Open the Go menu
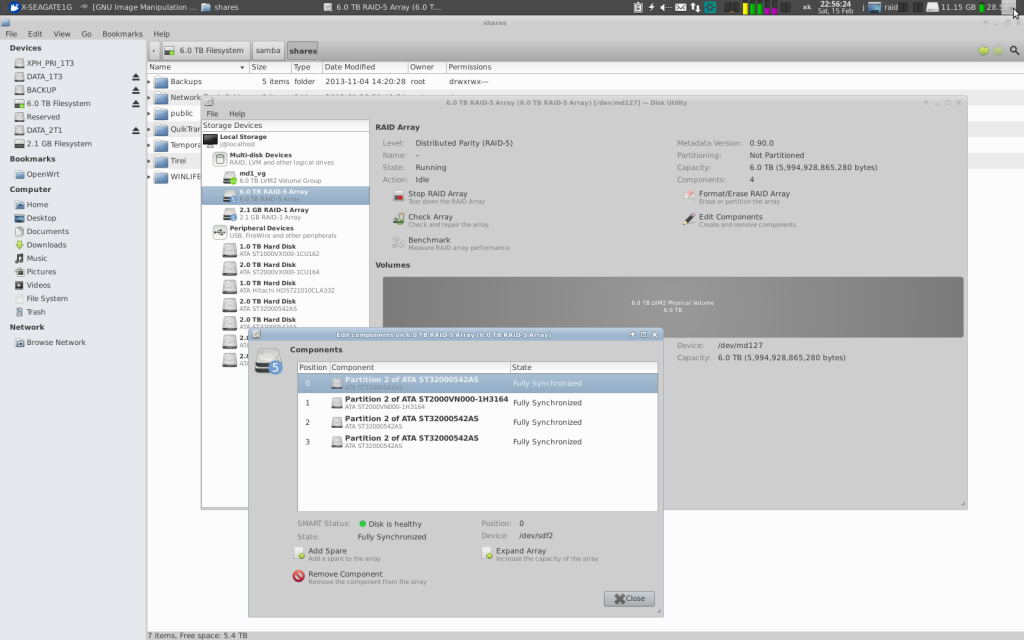This screenshot has height=640, width=1024. (86, 34)
